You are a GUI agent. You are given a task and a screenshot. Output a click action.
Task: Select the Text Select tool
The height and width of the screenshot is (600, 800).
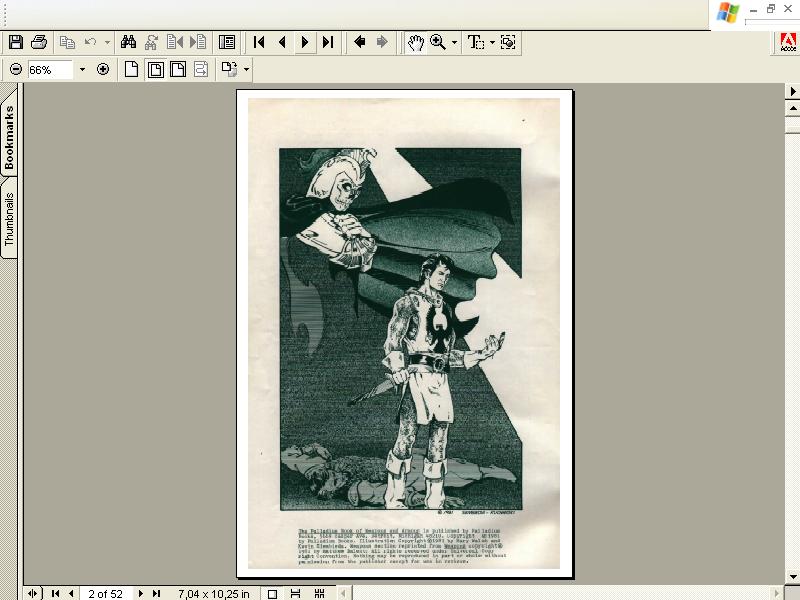coord(476,42)
